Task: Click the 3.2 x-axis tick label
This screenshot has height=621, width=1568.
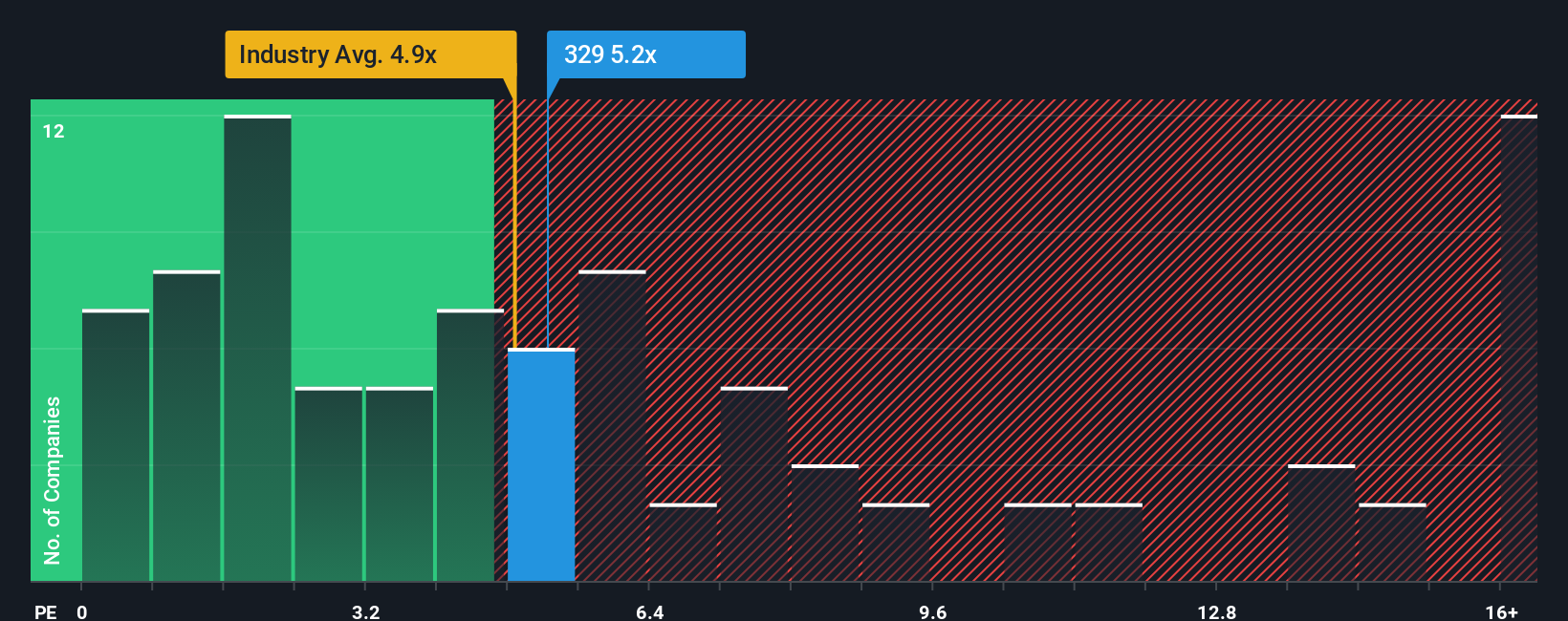Action: (365, 611)
